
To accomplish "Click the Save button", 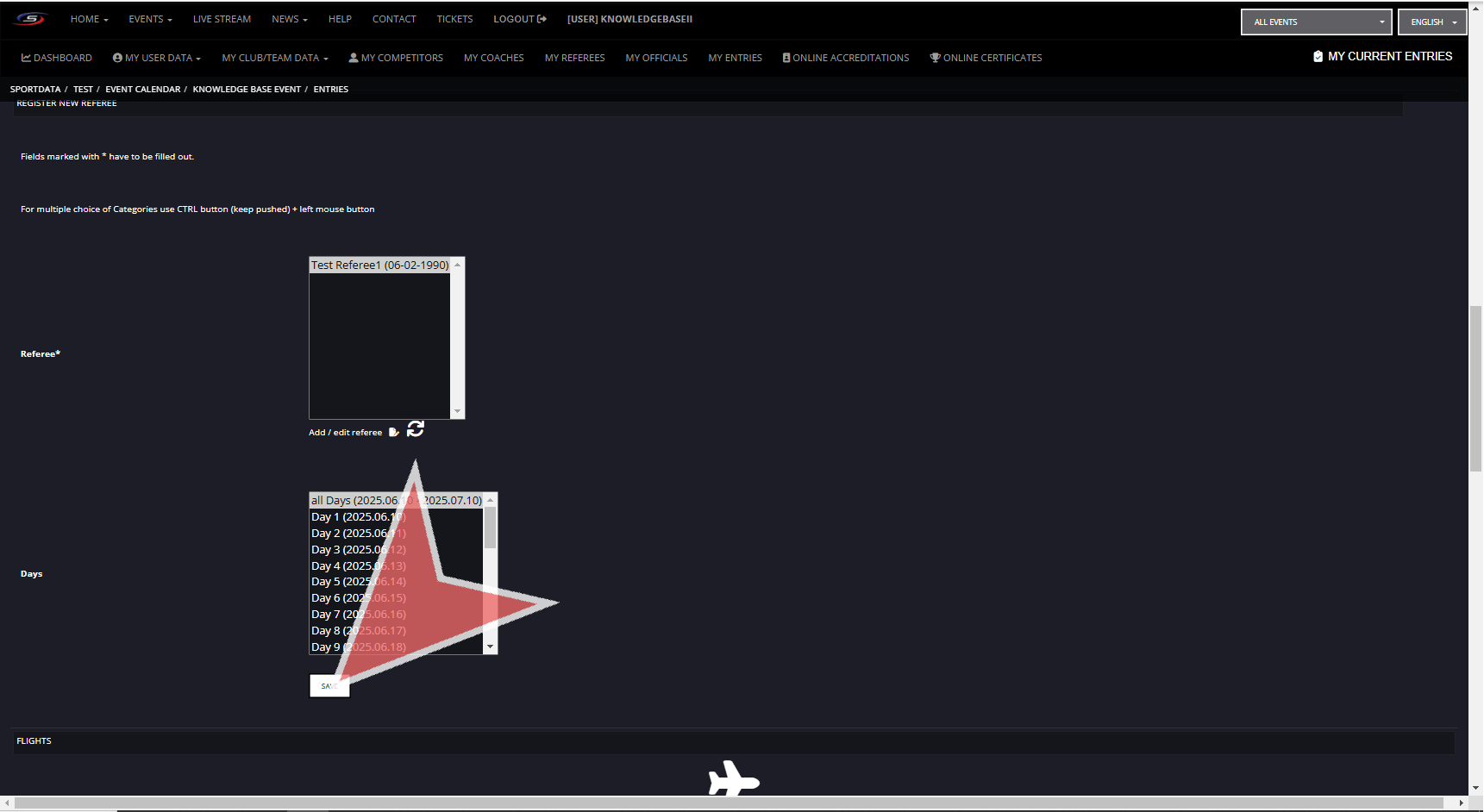I will tap(329, 686).
